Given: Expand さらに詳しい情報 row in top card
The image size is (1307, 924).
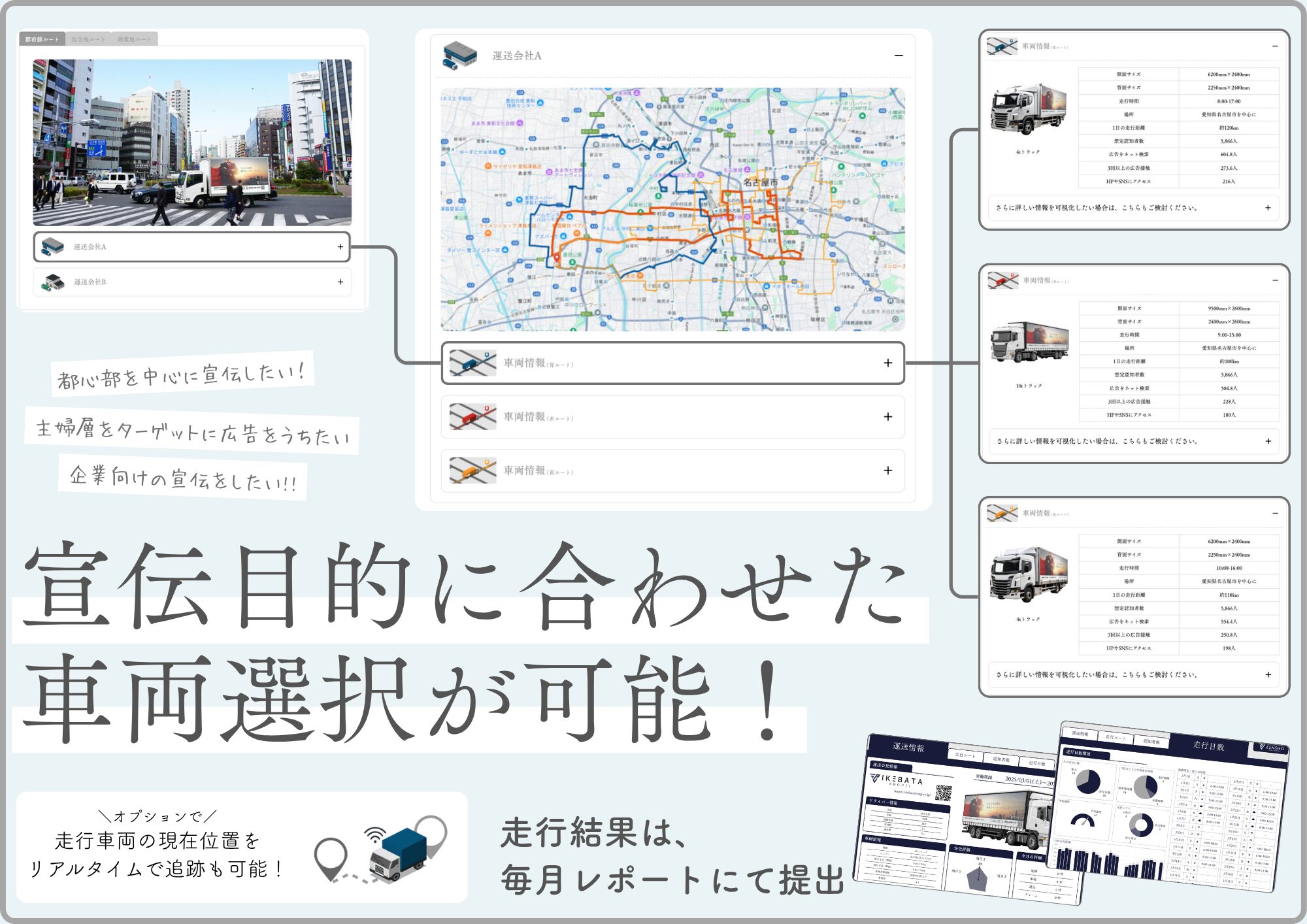Looking at the screenshot, I should tap(1267, 208).
